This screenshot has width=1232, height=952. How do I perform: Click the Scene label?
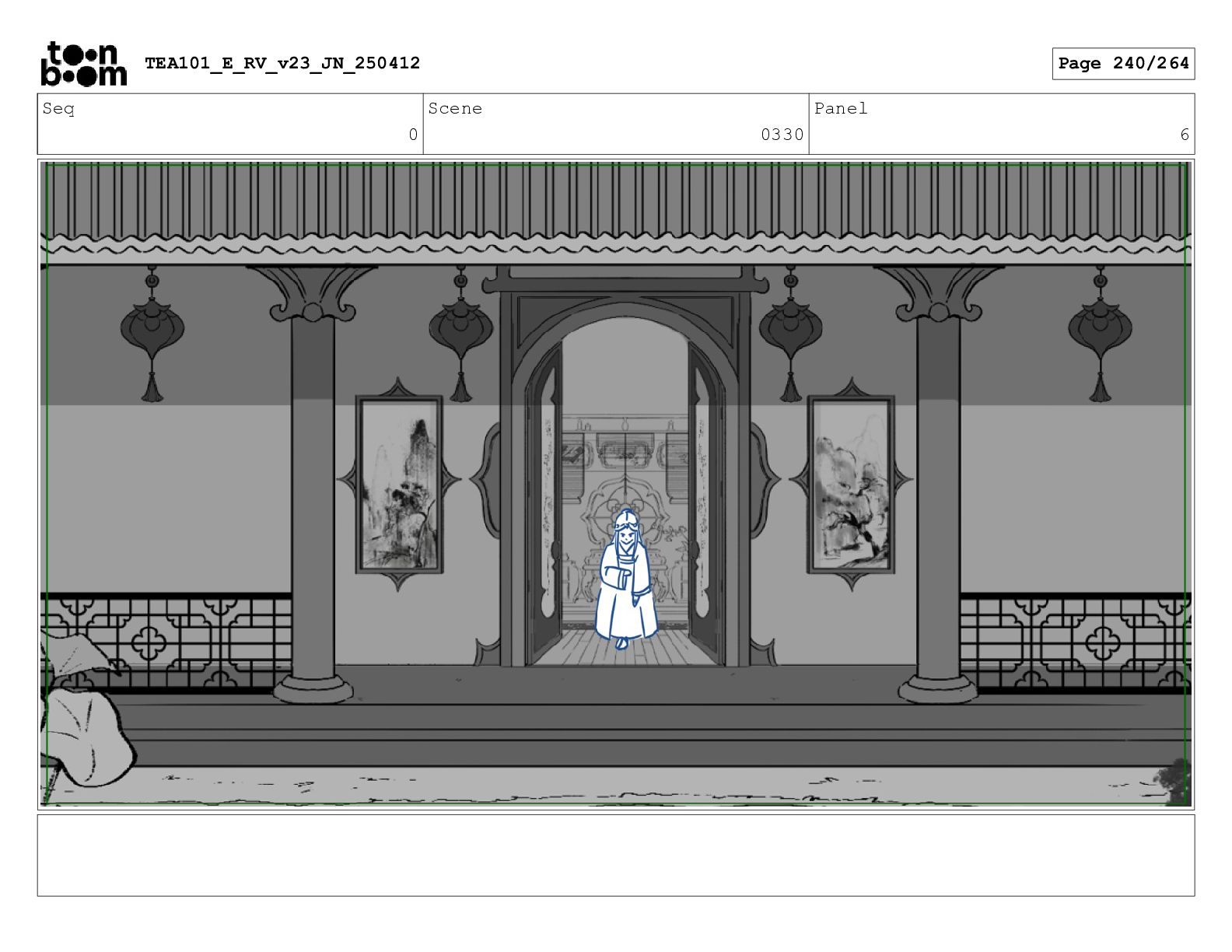coord(455,109)
